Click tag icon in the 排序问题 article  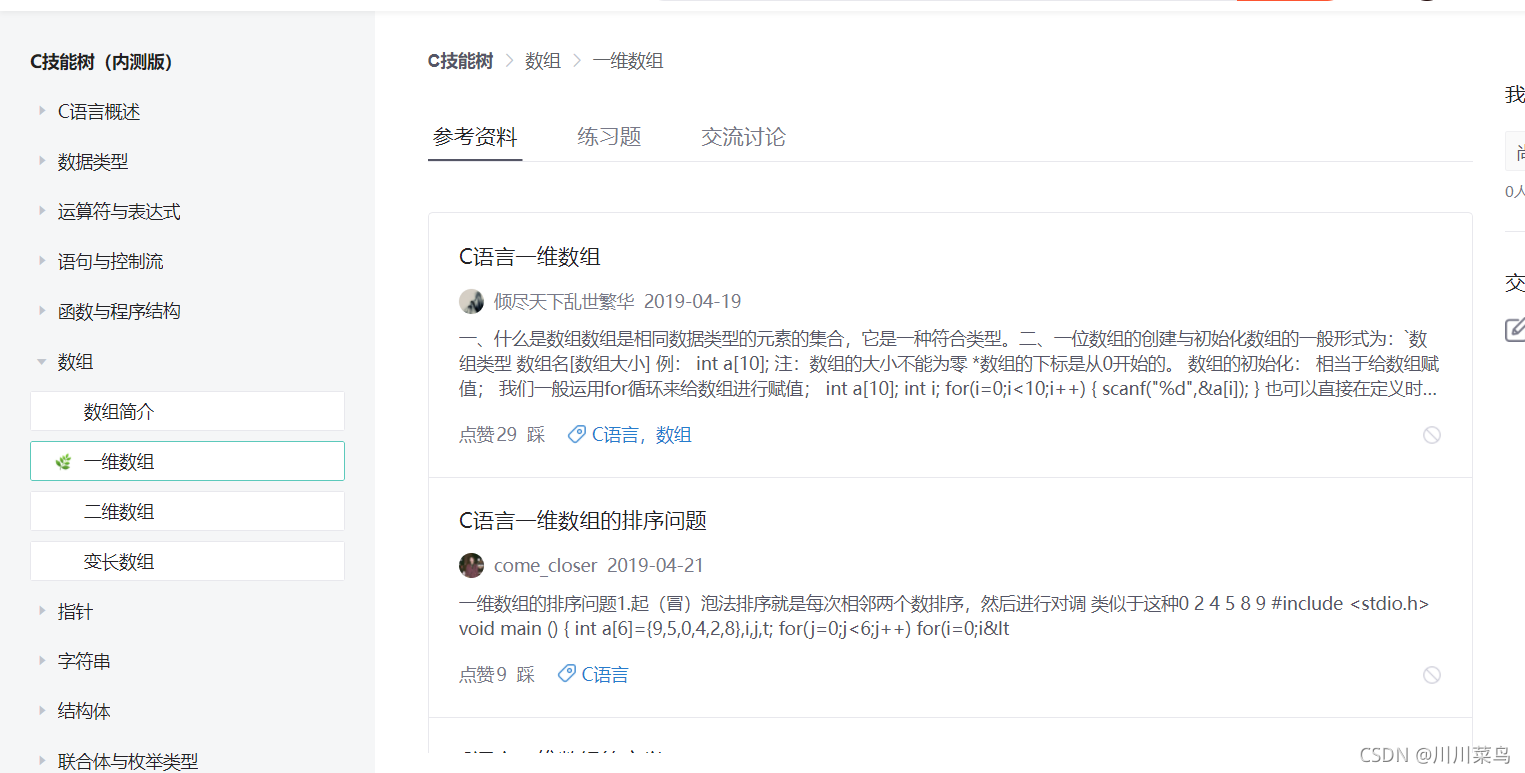point(566,674)
